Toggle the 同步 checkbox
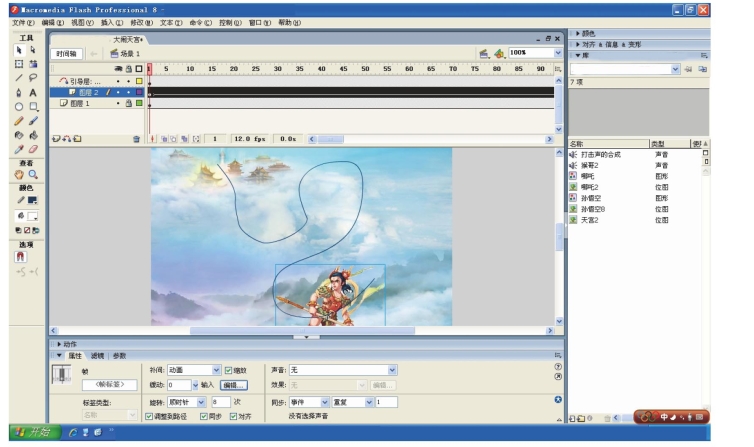 point(203,416)
